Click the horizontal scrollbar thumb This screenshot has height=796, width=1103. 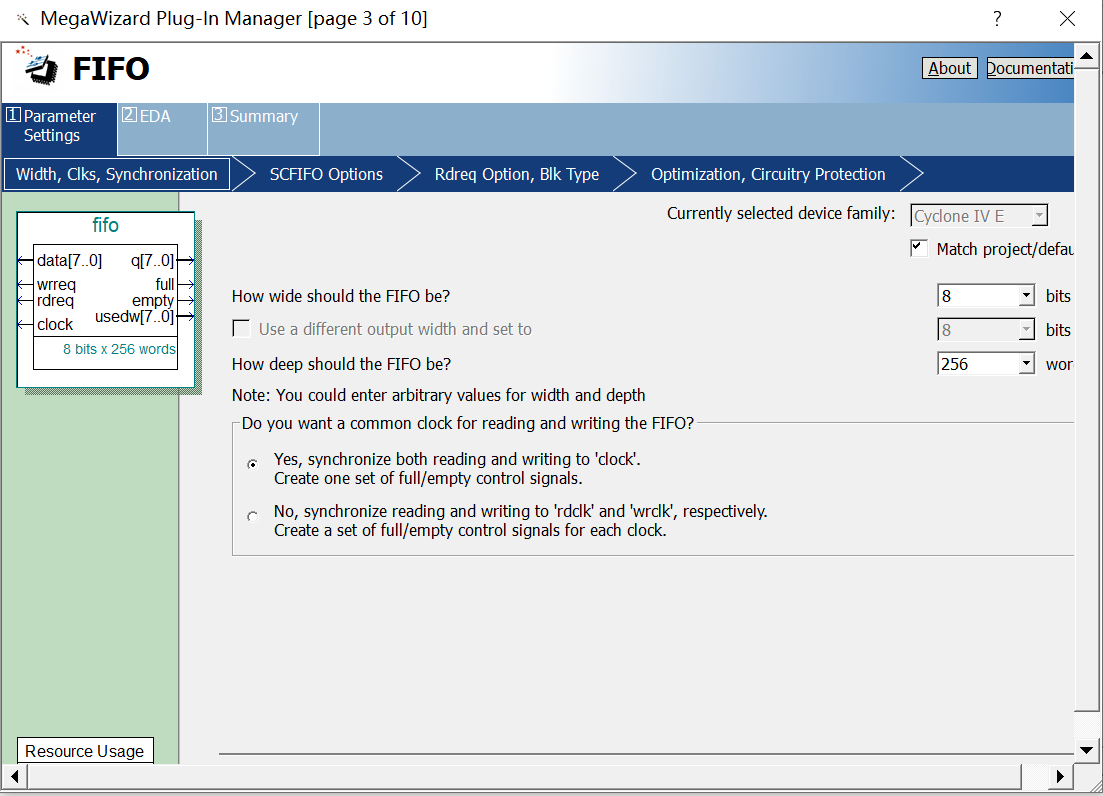pyautogui.click(x=524, y=776)
